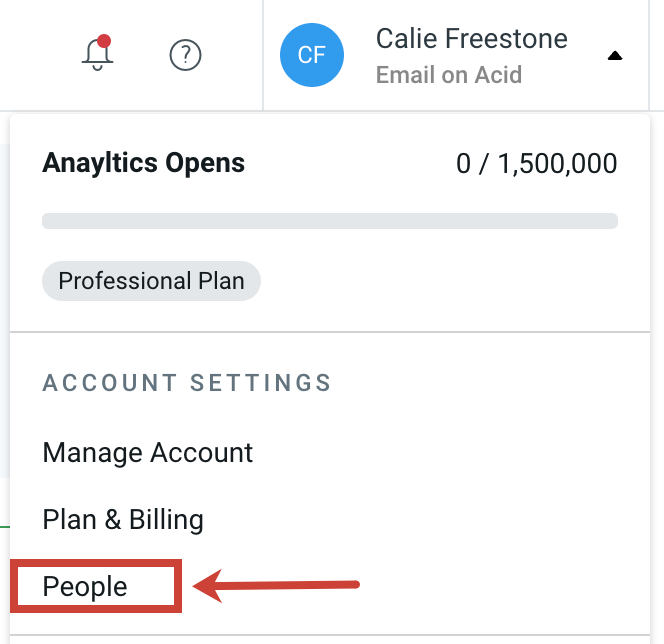Select People from the account menu
This screenshot has width=664, height=644.
click(x=85, y=587)
